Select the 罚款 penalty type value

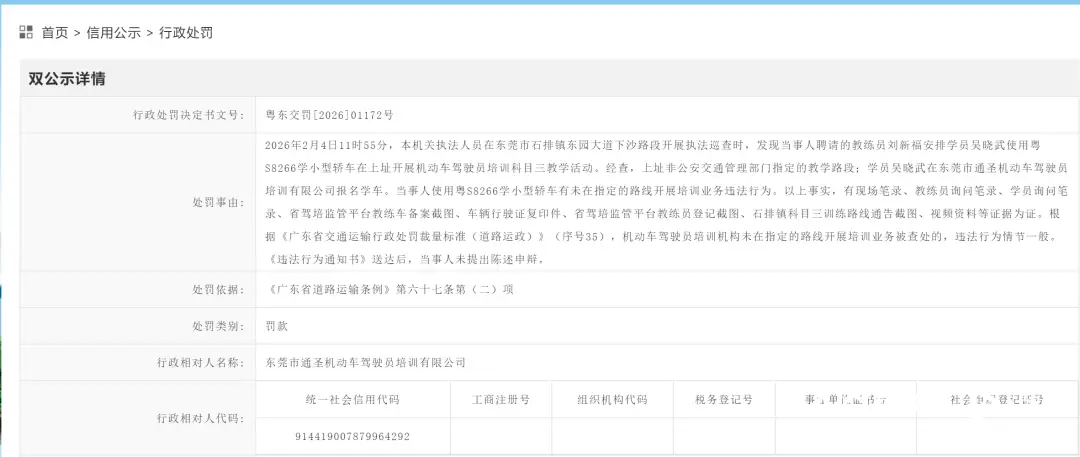pos(276,326)
